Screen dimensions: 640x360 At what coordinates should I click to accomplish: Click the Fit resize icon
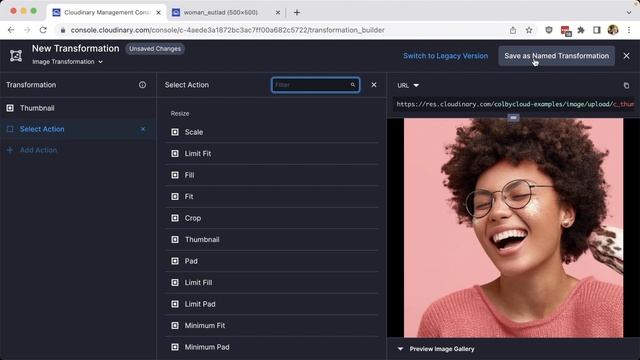(175, 196)
